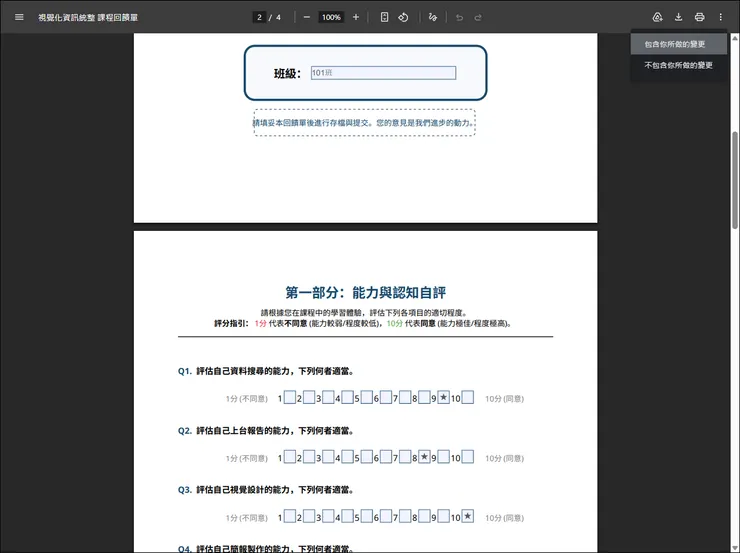
Task: Click the total page count 4
Action: 278,17
